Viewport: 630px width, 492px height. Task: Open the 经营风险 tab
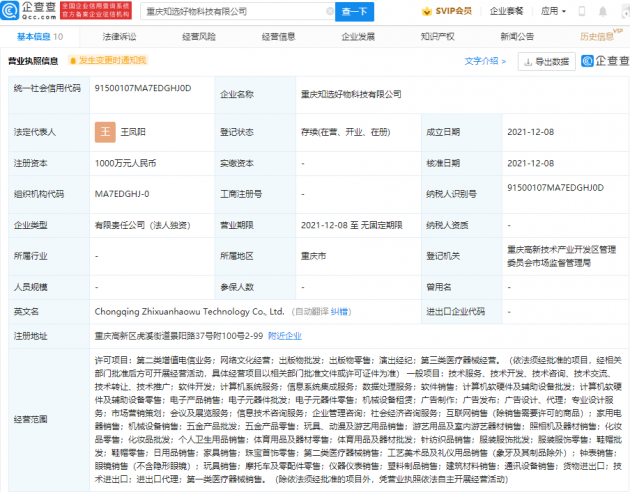(x=199, y=37)
